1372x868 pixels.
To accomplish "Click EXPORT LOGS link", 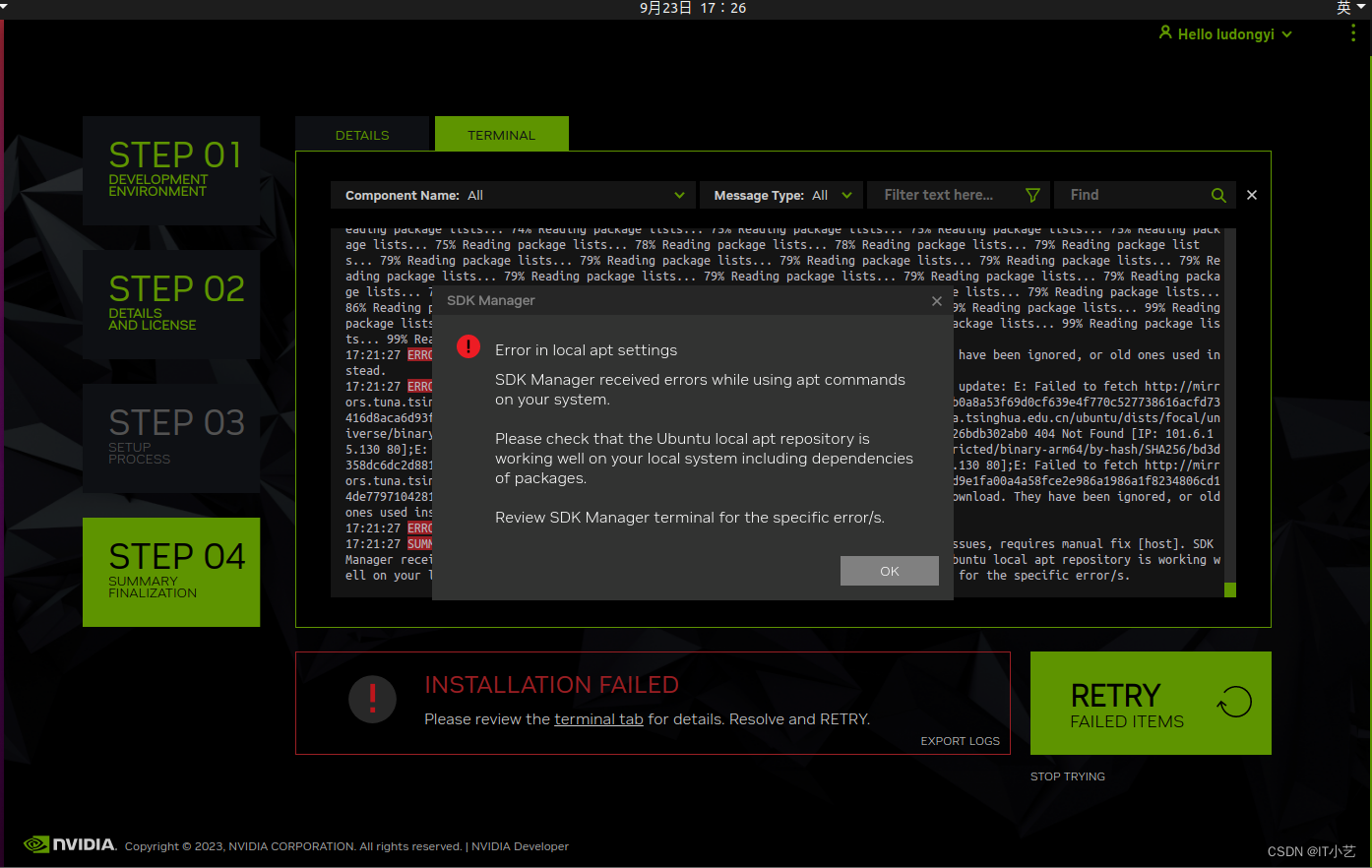I will tap(960, 741).
